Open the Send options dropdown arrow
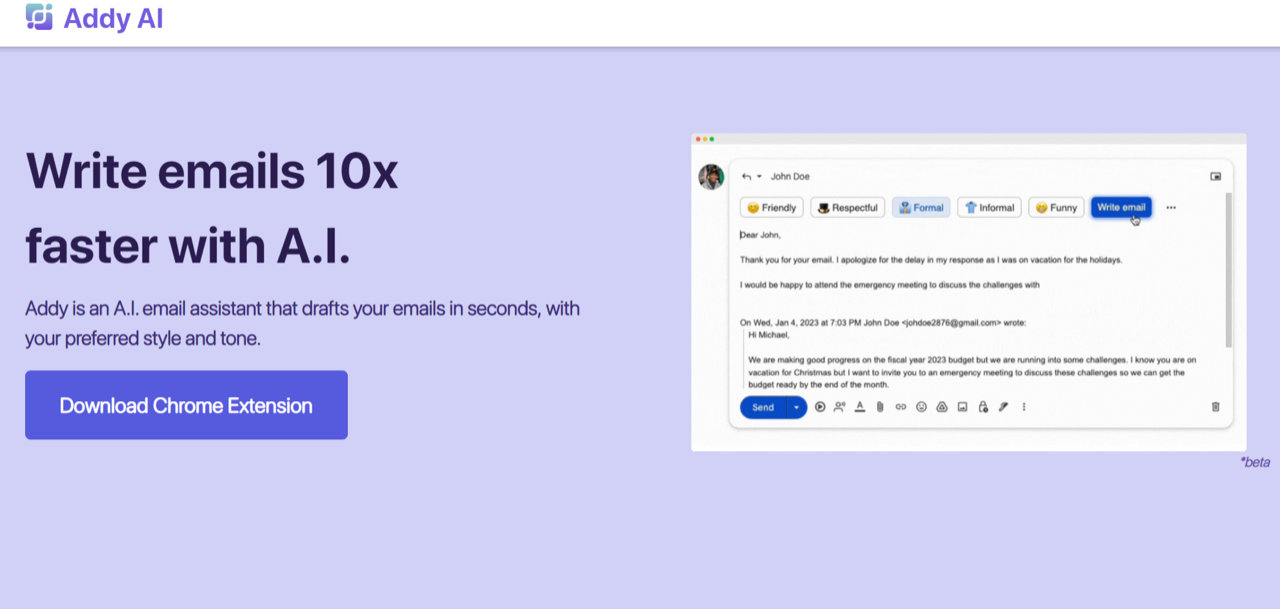The height and width of the screenshot is (609, 1280). 797,407
